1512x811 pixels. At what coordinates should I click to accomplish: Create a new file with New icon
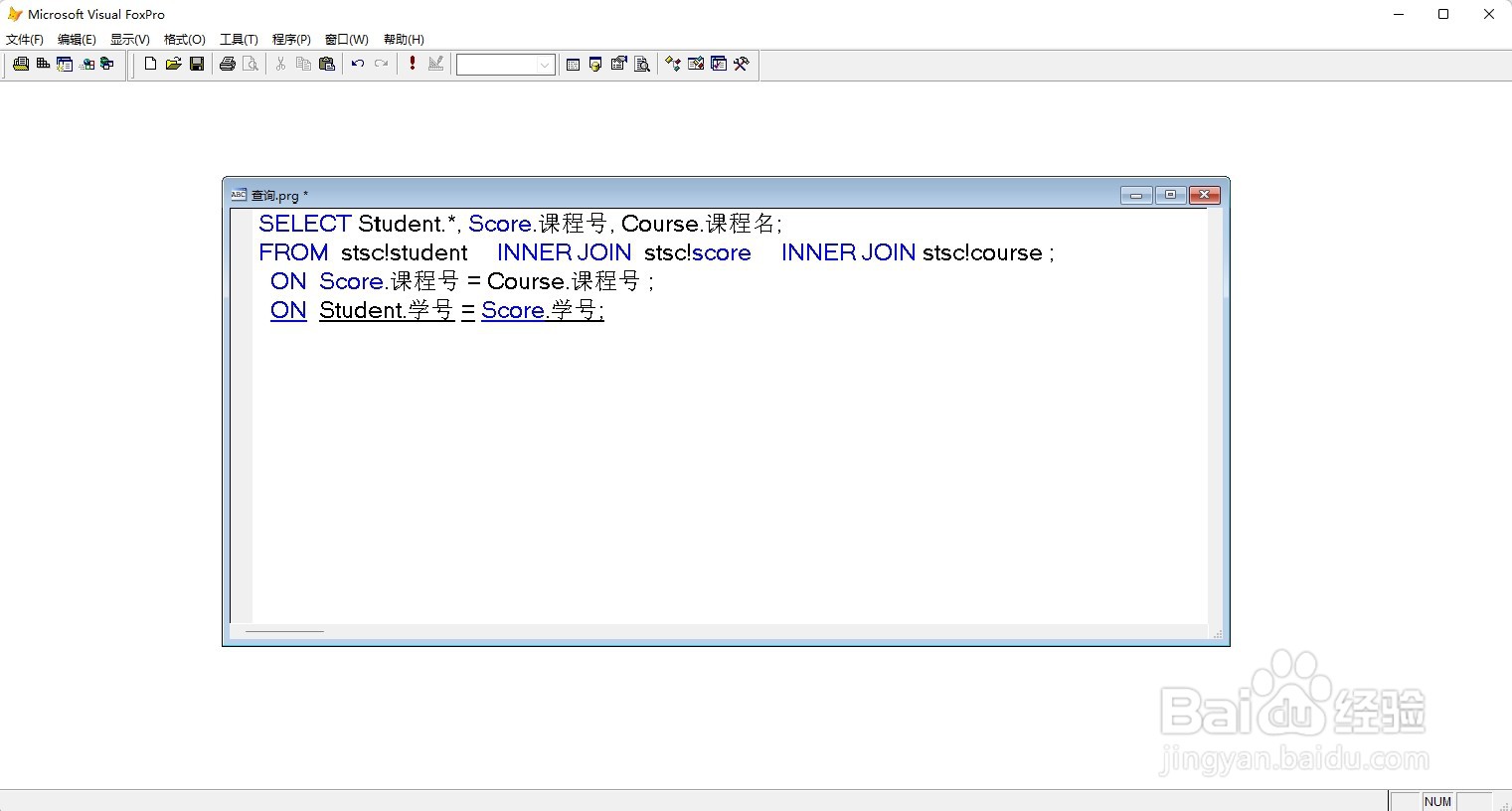[x=150, y=64]
